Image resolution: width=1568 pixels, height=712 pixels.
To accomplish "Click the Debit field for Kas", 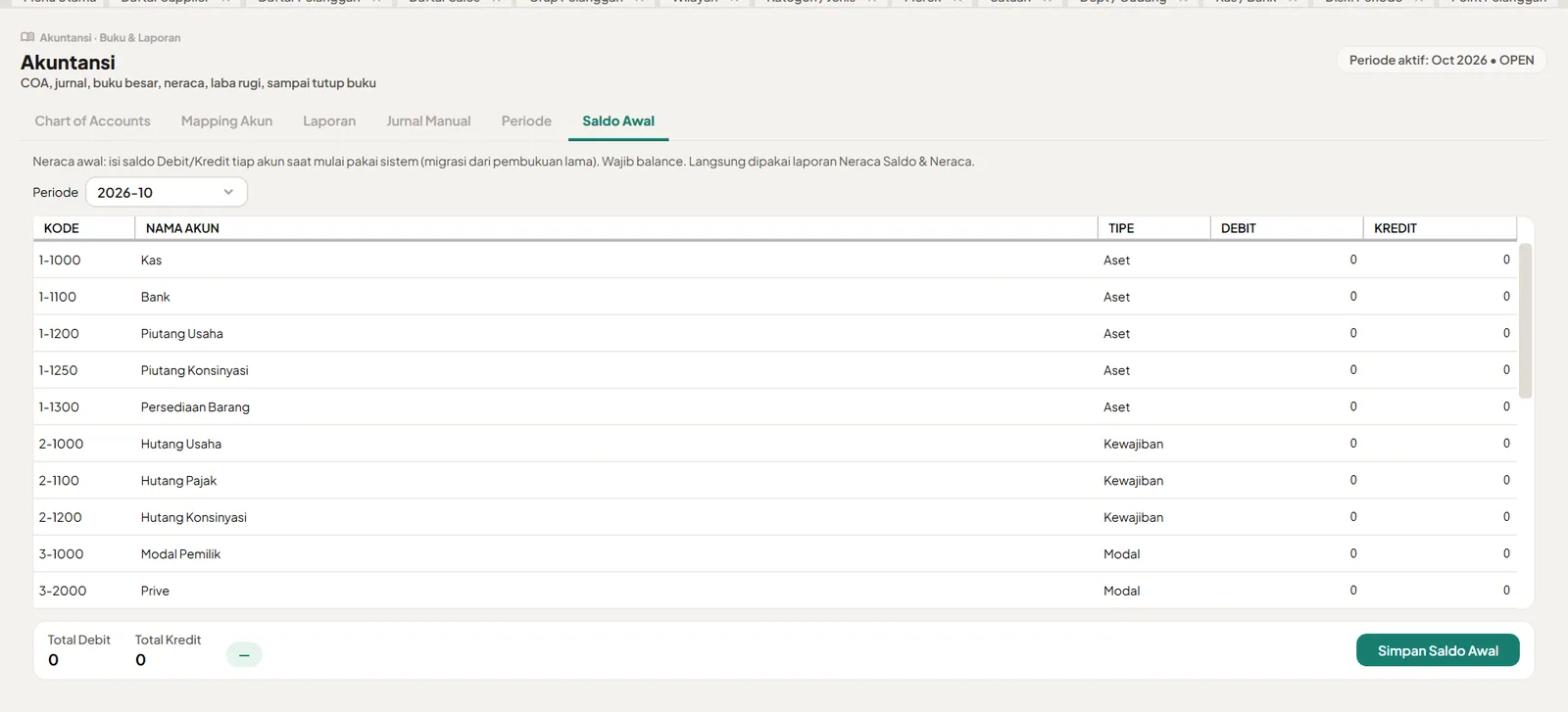I will pyautogui.click(x=1287, y=260).
